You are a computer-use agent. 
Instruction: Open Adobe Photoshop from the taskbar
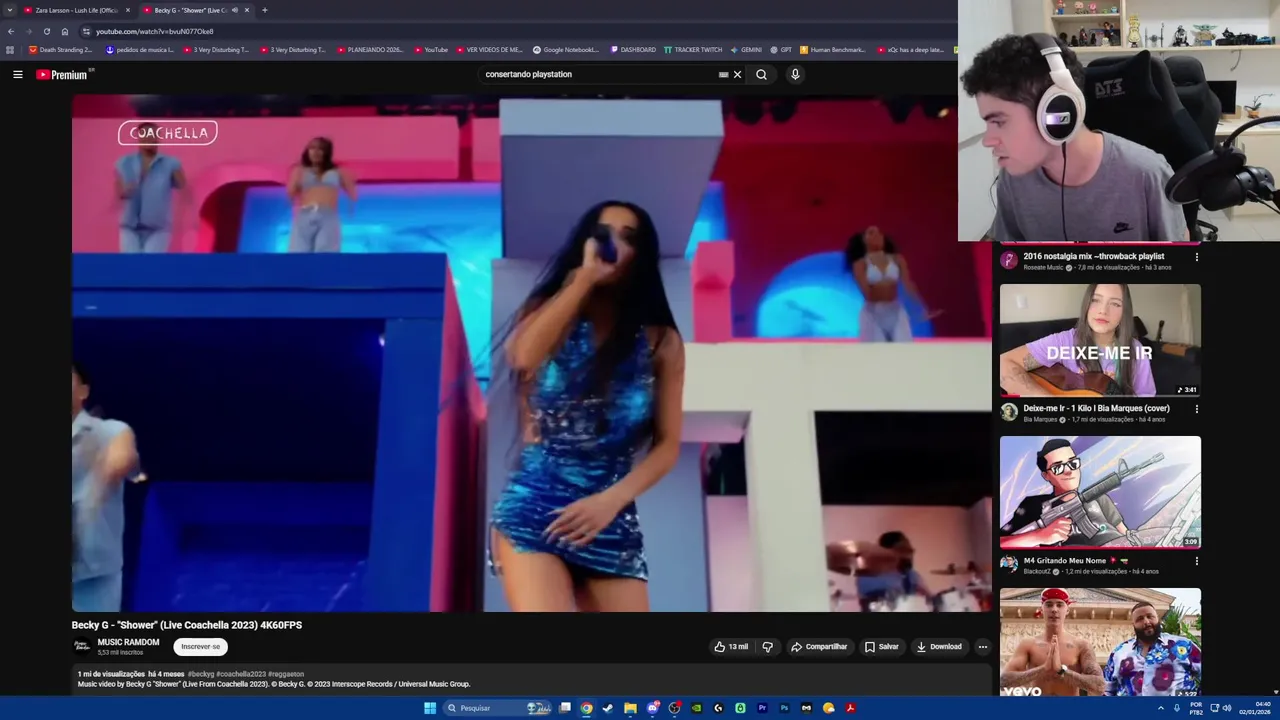pos(784,708)
